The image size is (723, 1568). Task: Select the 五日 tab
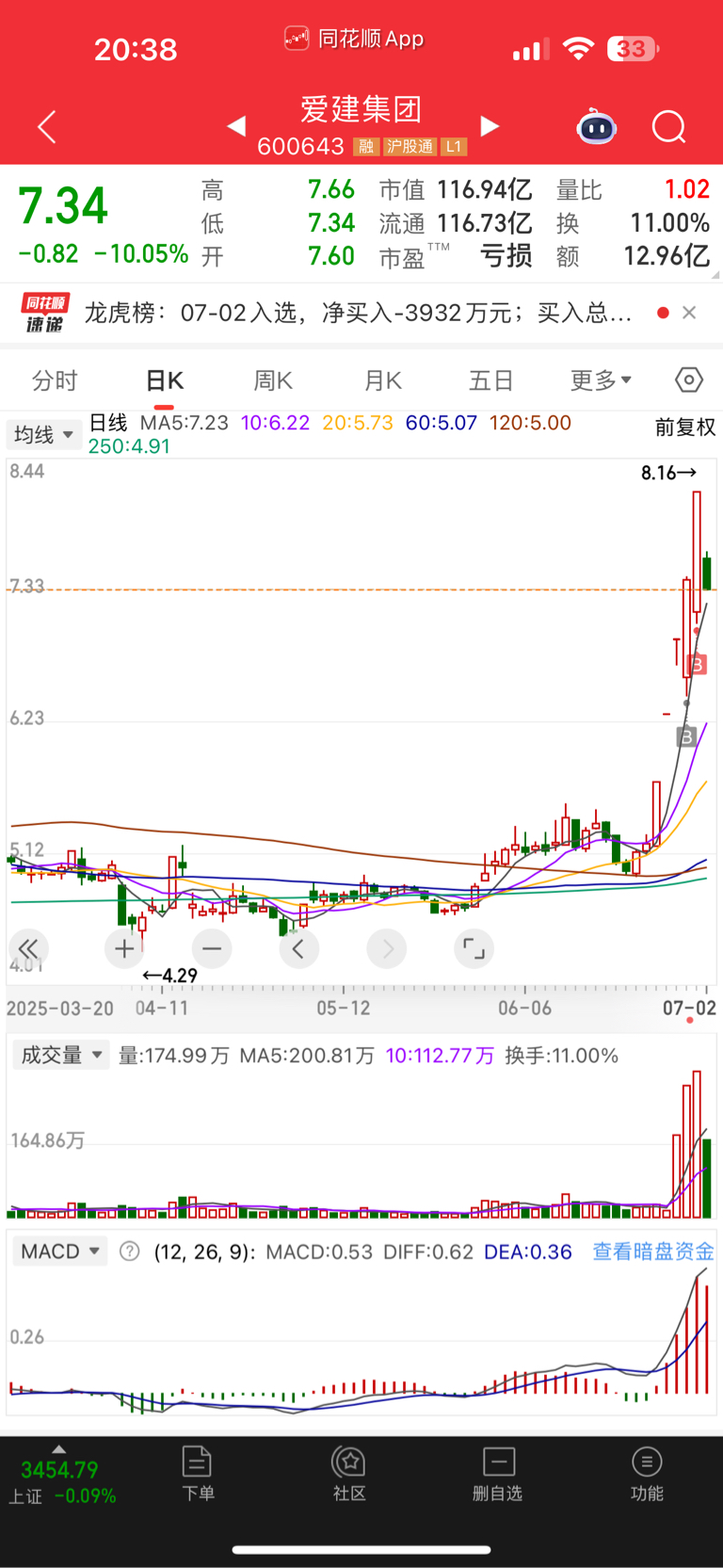(491, 380)
